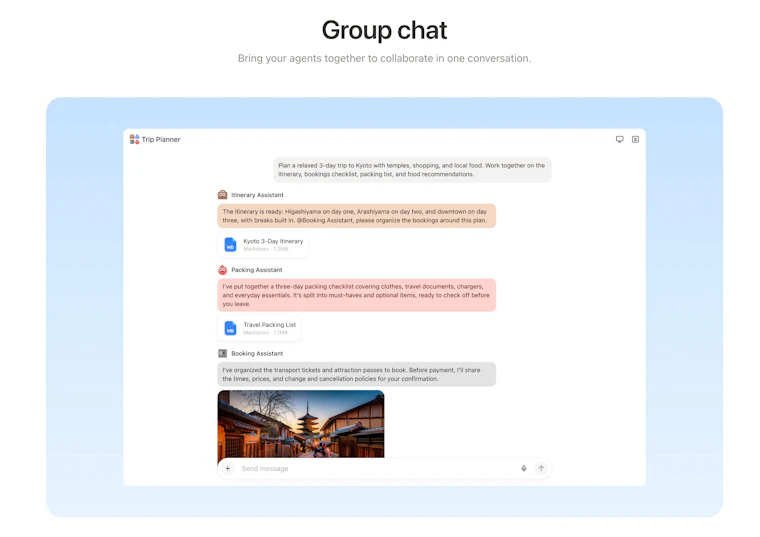Click the Trip Planner title
This screenshot has width=760, height=537.
pos(161,140)
